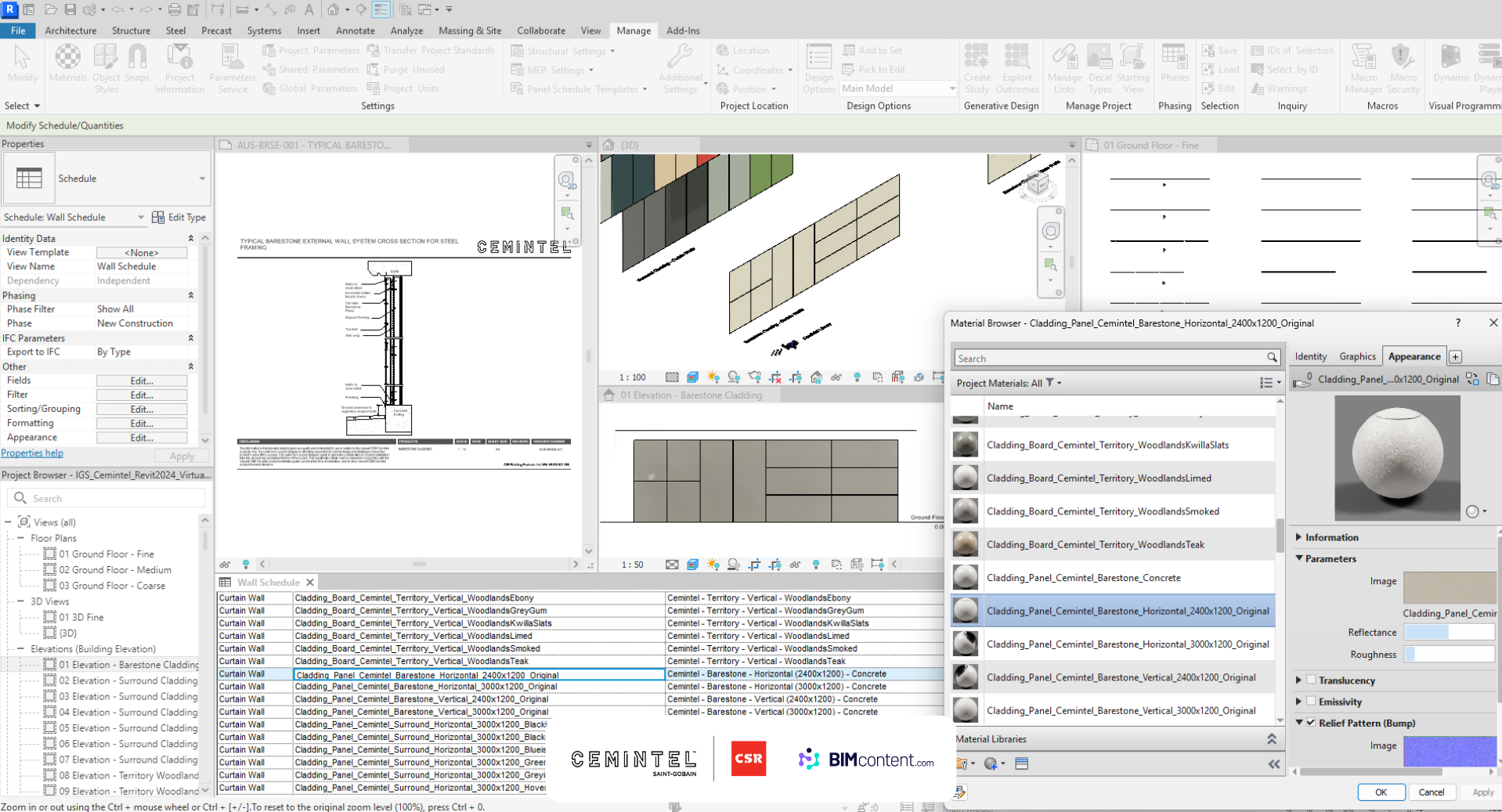Open Object Styles settings

(x=106, y=69)
